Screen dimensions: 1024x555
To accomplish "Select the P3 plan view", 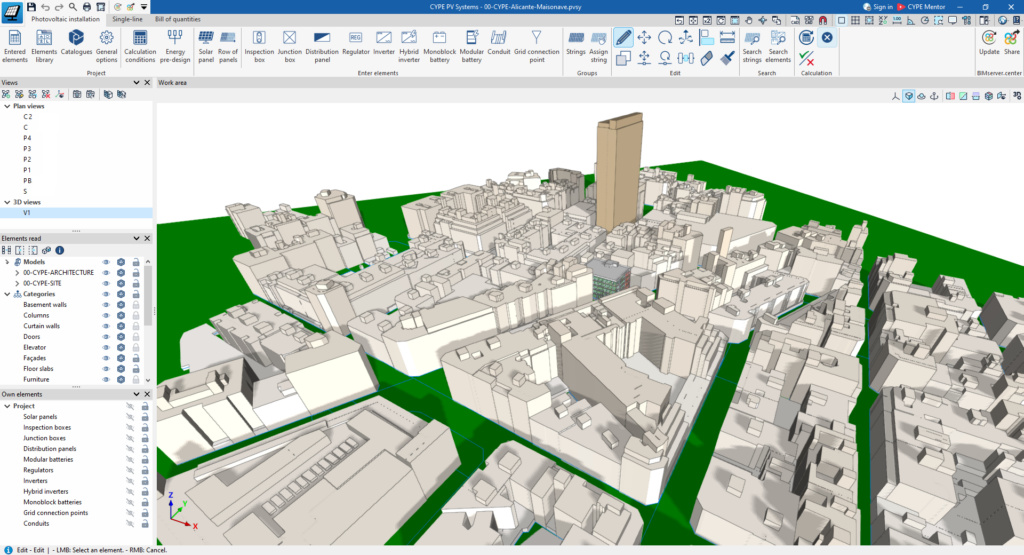I will pyautogui.click(x=27, y=149).
